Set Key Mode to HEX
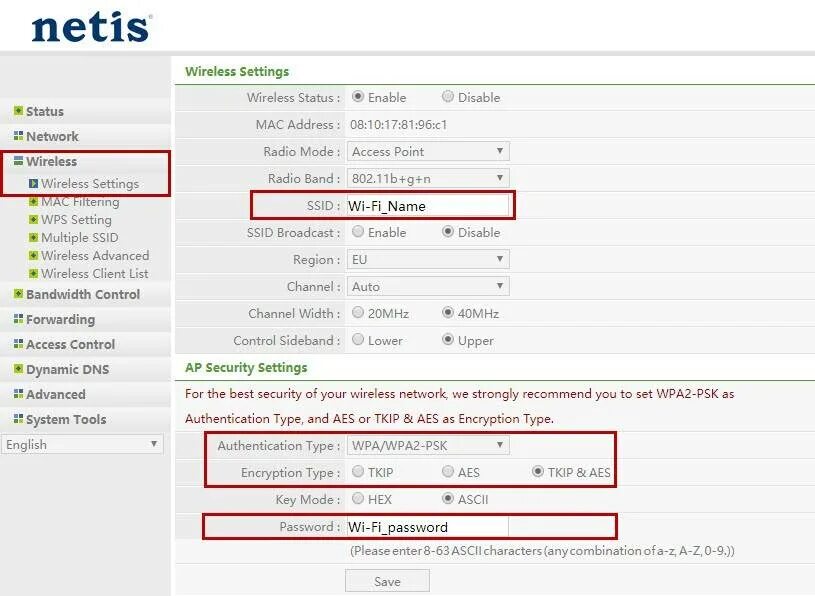 point(358,498)
